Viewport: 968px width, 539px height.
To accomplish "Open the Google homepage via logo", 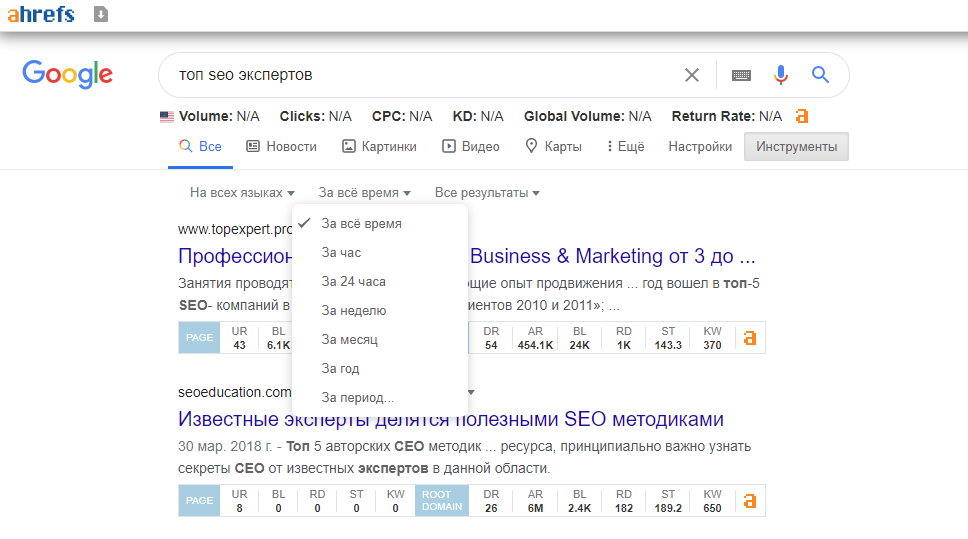I will pyautogui.click(x=67, y=75).
